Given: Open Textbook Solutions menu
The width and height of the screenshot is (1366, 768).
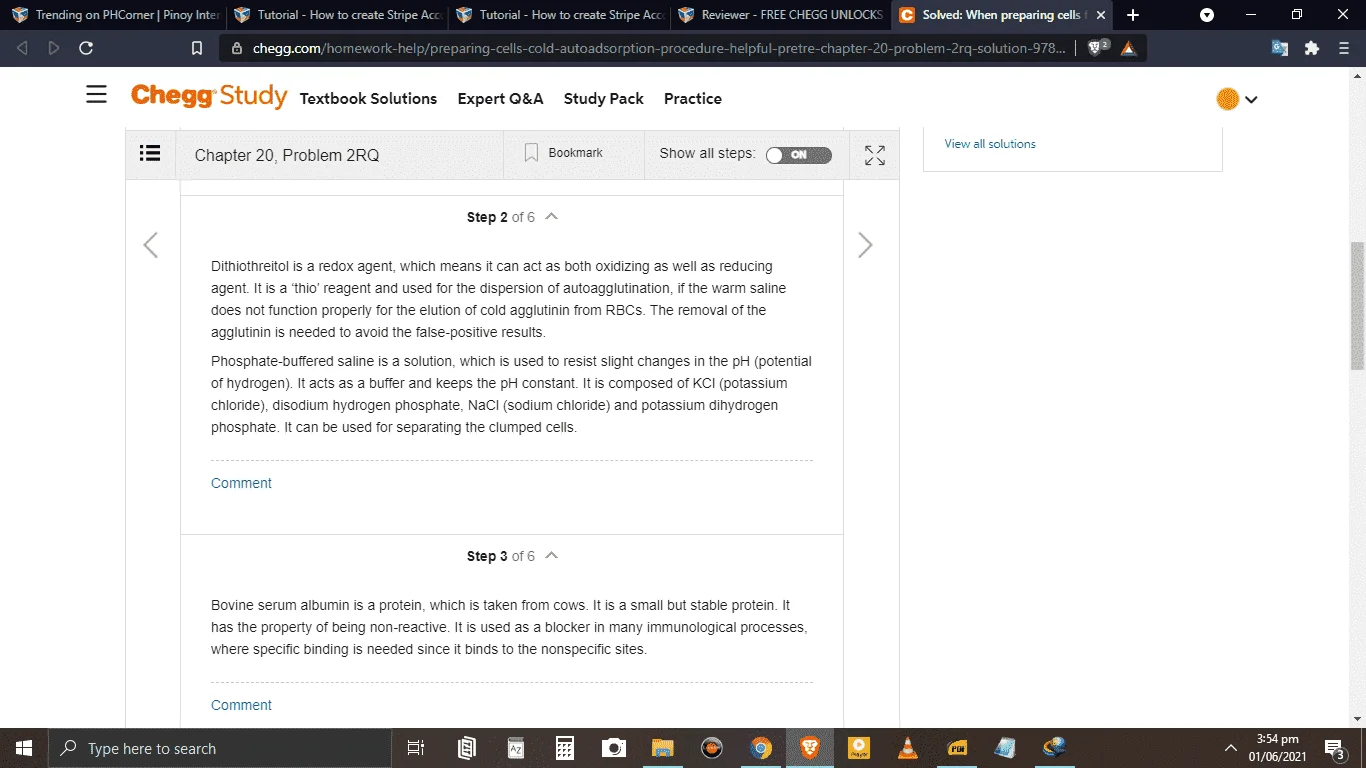Looking at the screenshot, I should pos(368,98).
